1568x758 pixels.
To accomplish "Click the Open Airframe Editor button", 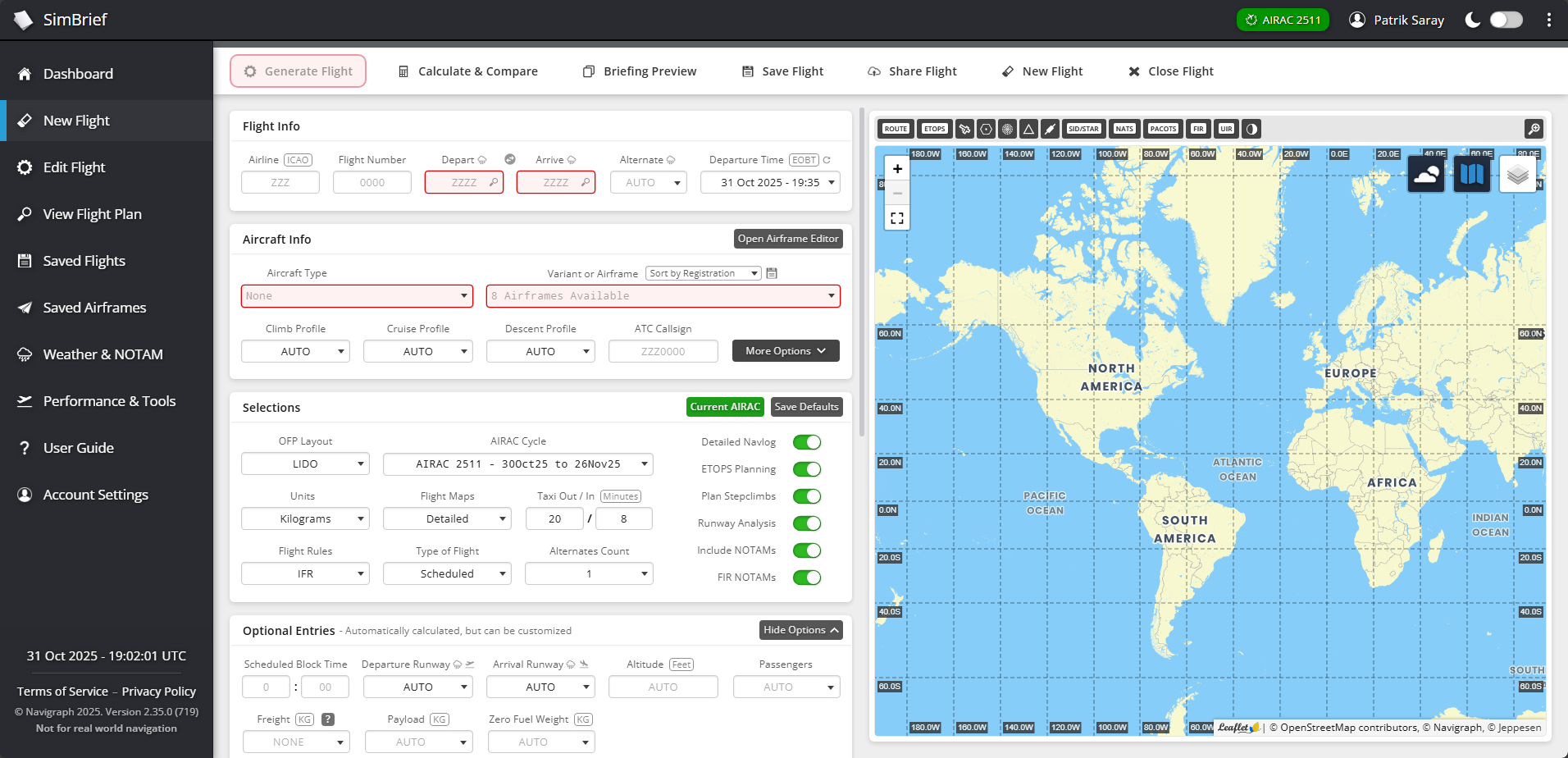I will click(788, 239).
